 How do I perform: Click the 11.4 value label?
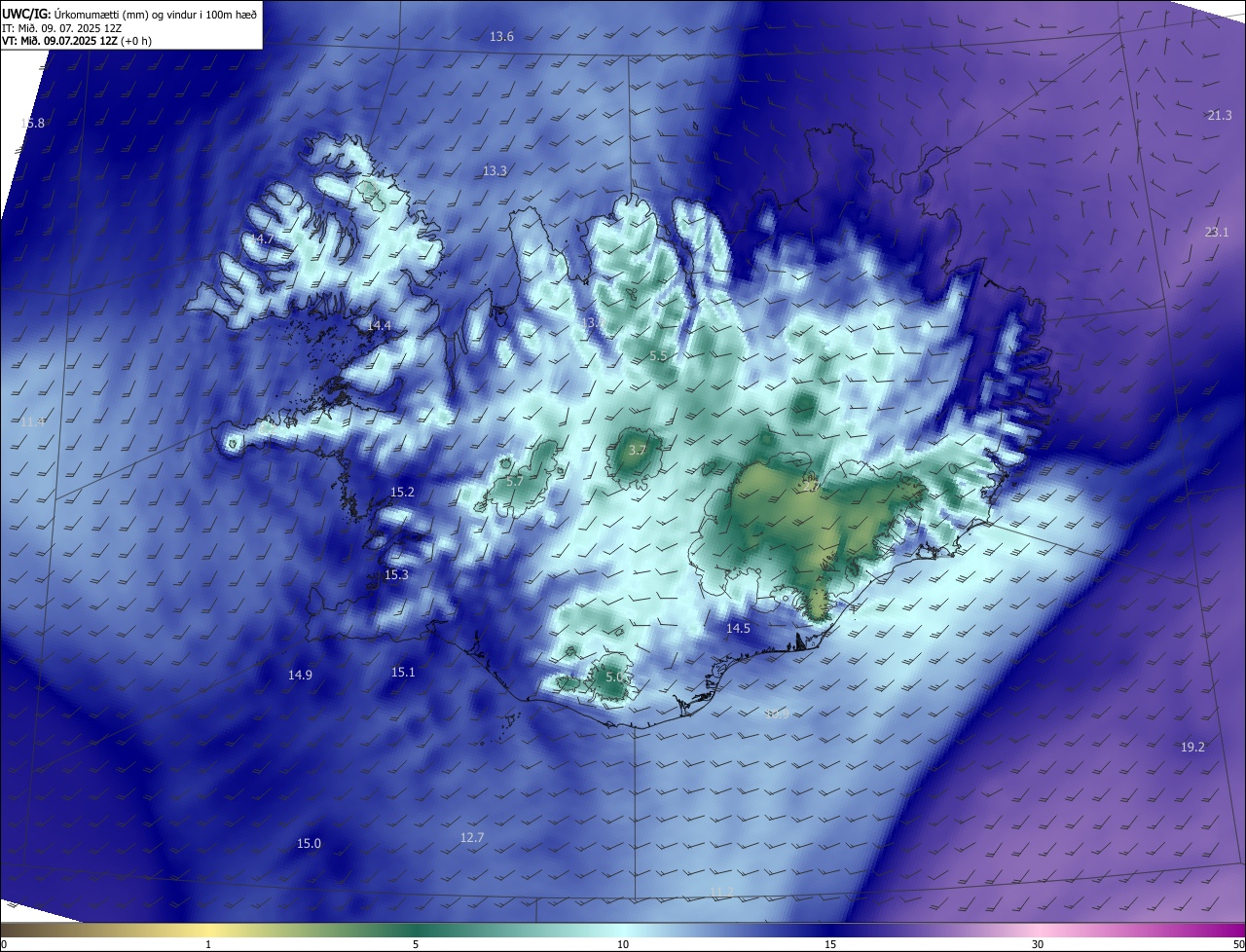pos(32,422)
